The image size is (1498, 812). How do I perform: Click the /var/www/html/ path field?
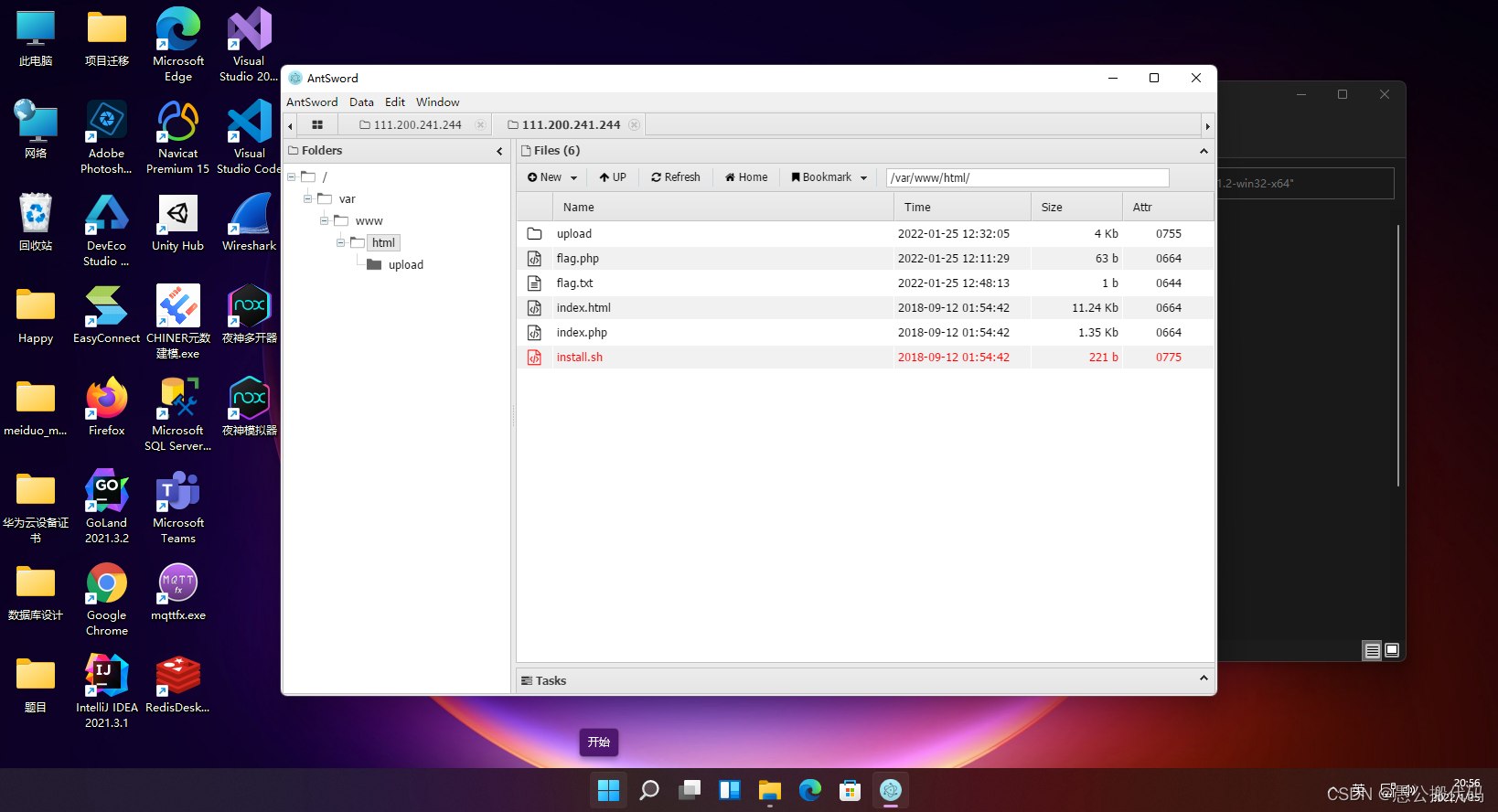[1027, 177]
